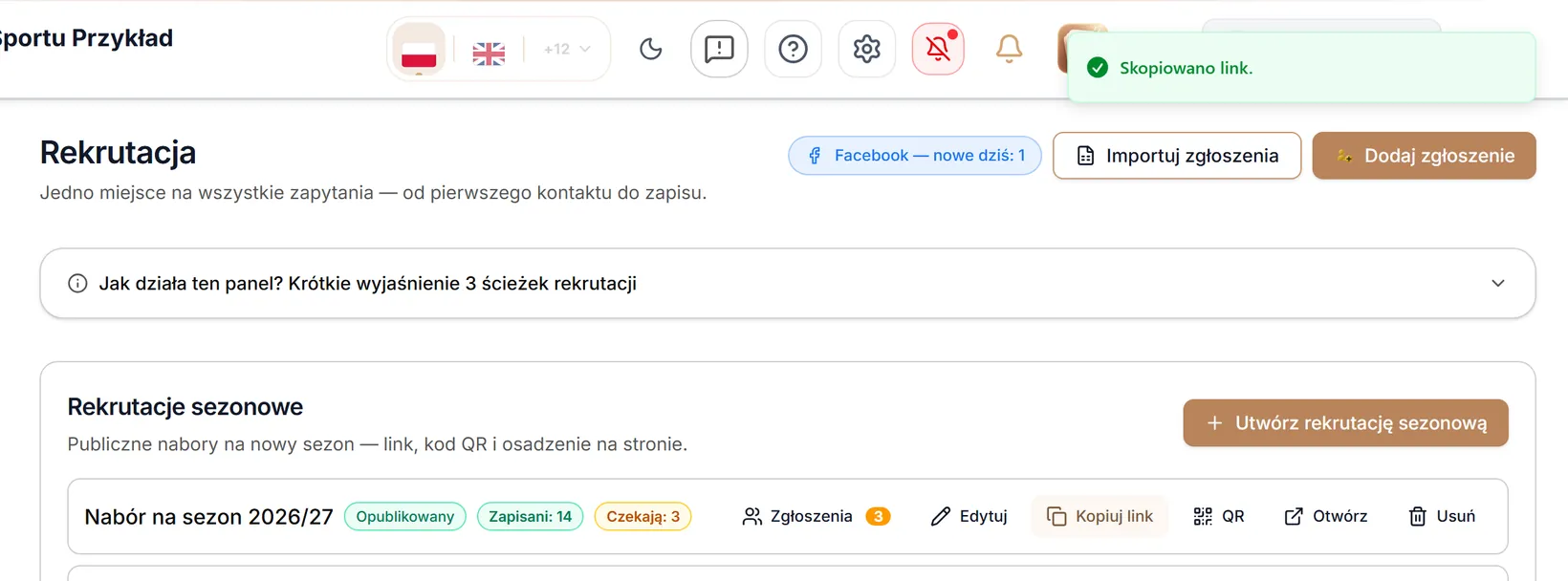Click the Edytuj pencil option
The height and width of the screenshot is (581, 1568).
(969, 516)
